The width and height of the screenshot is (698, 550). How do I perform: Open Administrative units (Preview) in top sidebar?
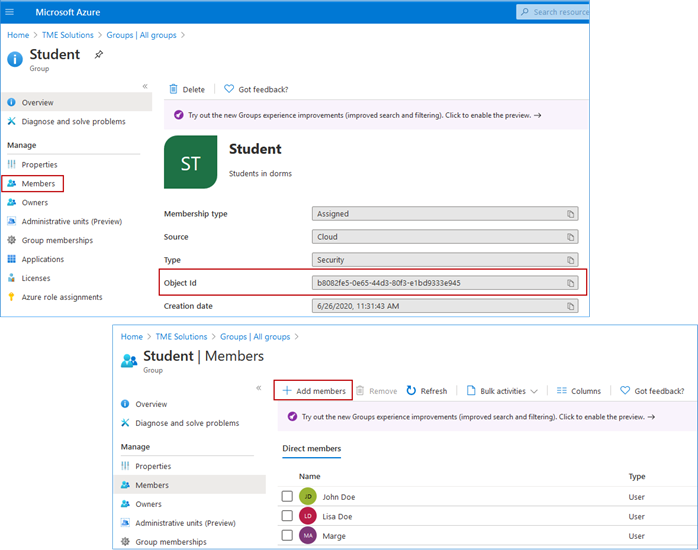pos(65,222)
